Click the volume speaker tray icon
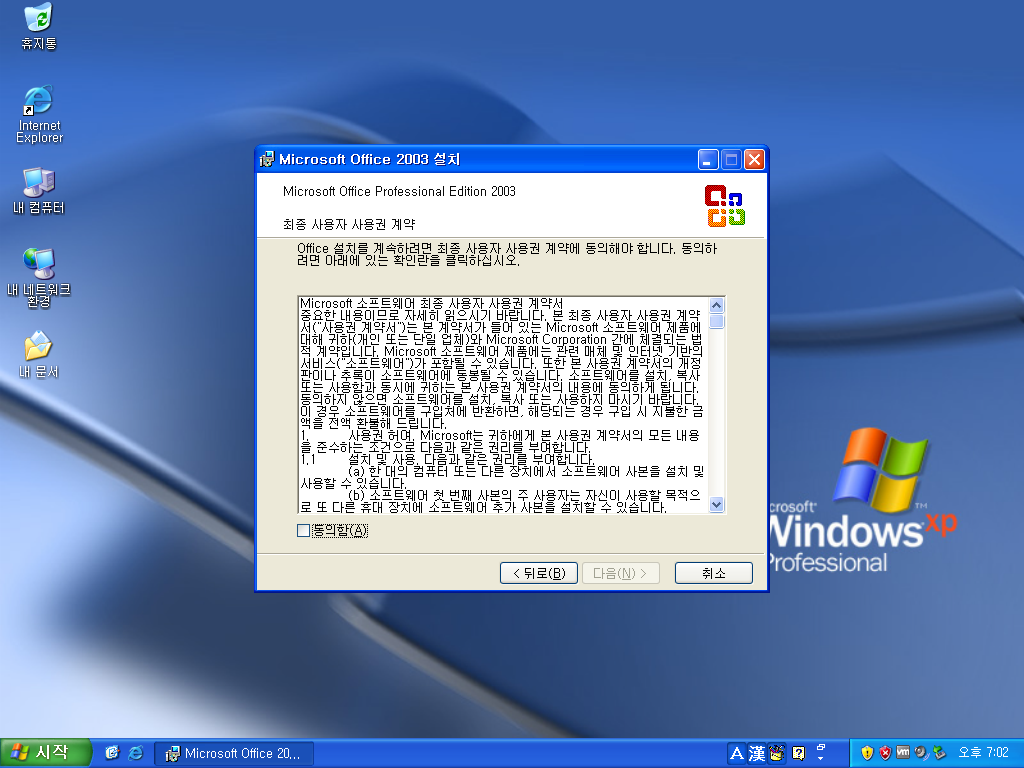The height and width of the screenshot is (768, 1024). tap(921, 753)
